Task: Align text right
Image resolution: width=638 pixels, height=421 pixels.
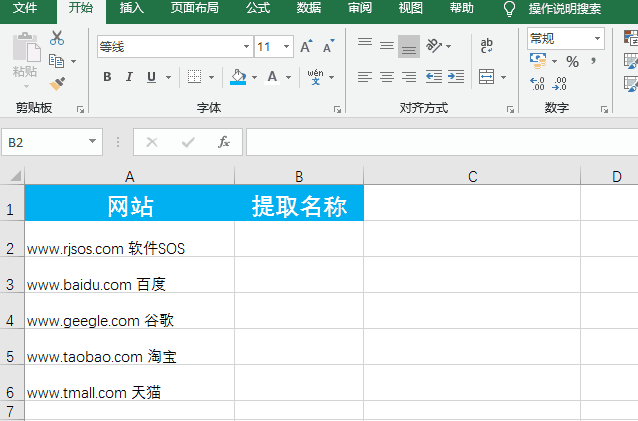Action: tap(409, 76)
